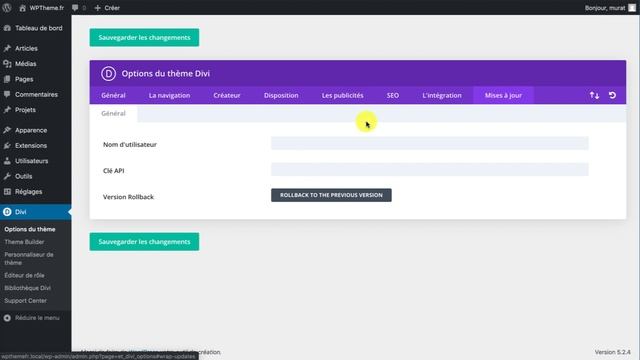Click the Divi D logo in sidebar

pos(7,212)
